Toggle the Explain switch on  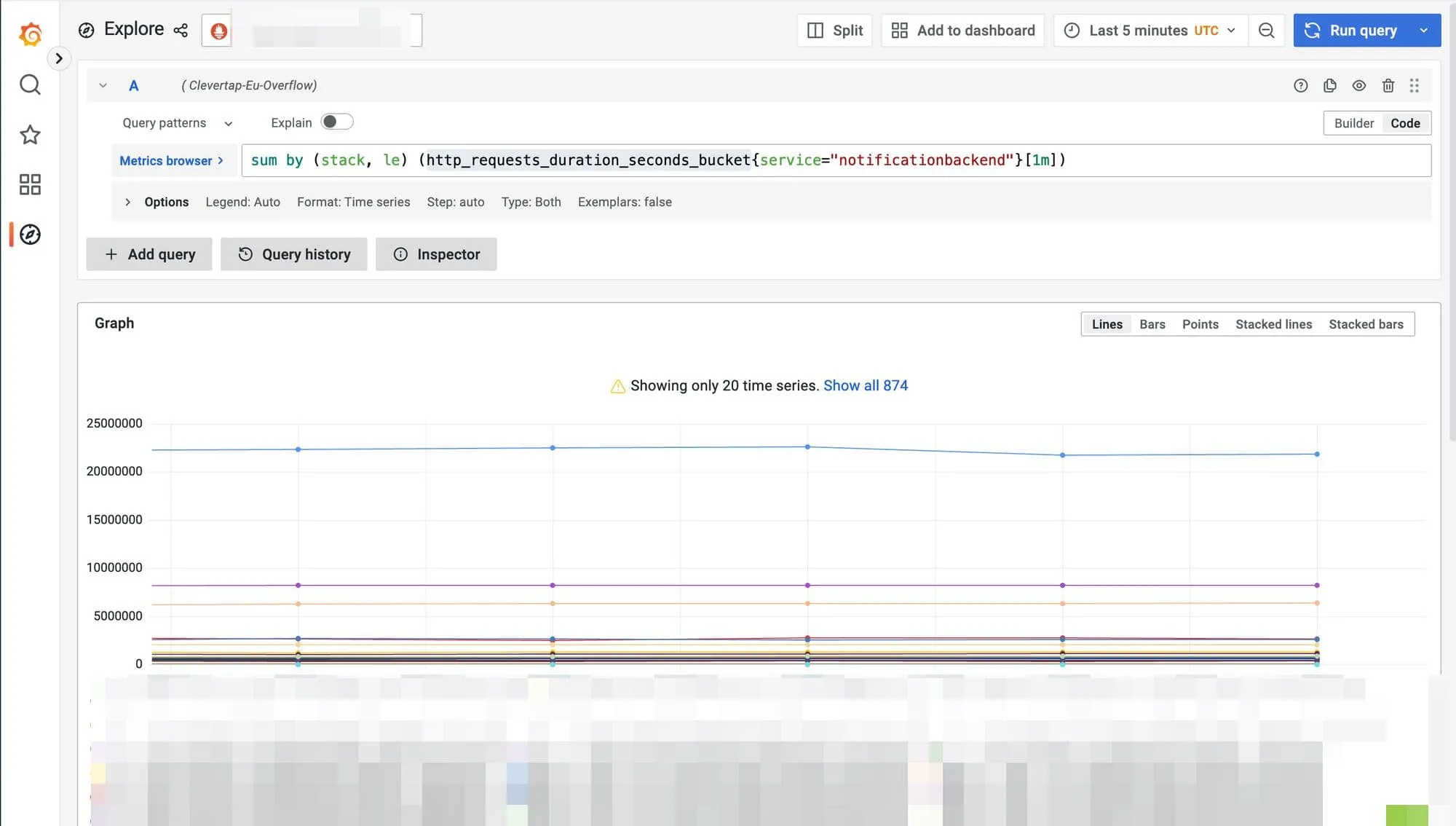point(336,123)
